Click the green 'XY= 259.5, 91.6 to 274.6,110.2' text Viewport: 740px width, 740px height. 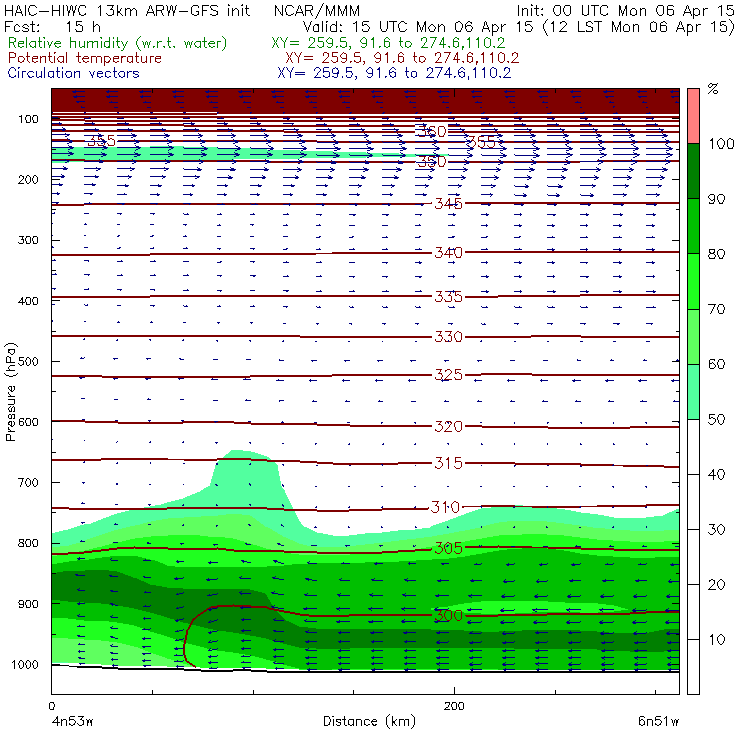click(x=388, y=43)
